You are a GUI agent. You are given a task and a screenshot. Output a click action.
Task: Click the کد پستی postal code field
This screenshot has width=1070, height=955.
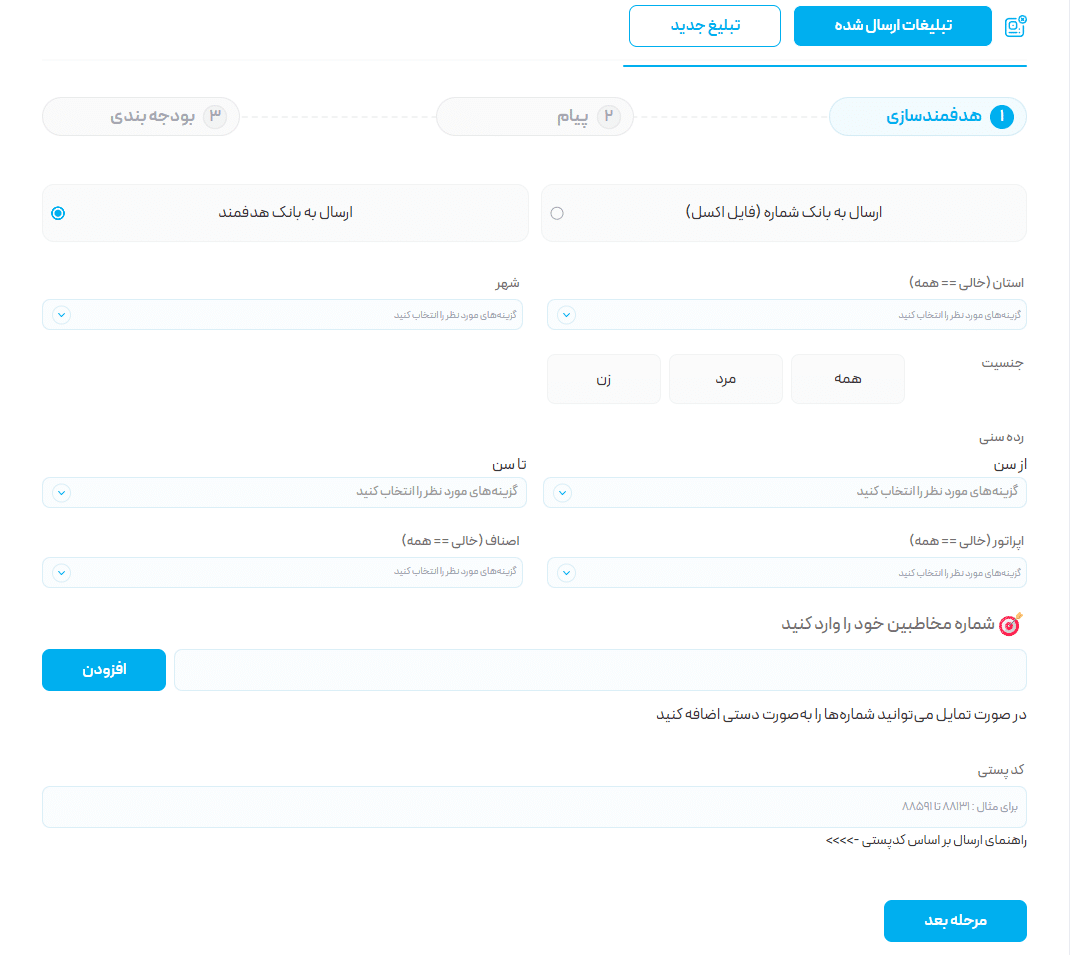(x=534, y=806)
